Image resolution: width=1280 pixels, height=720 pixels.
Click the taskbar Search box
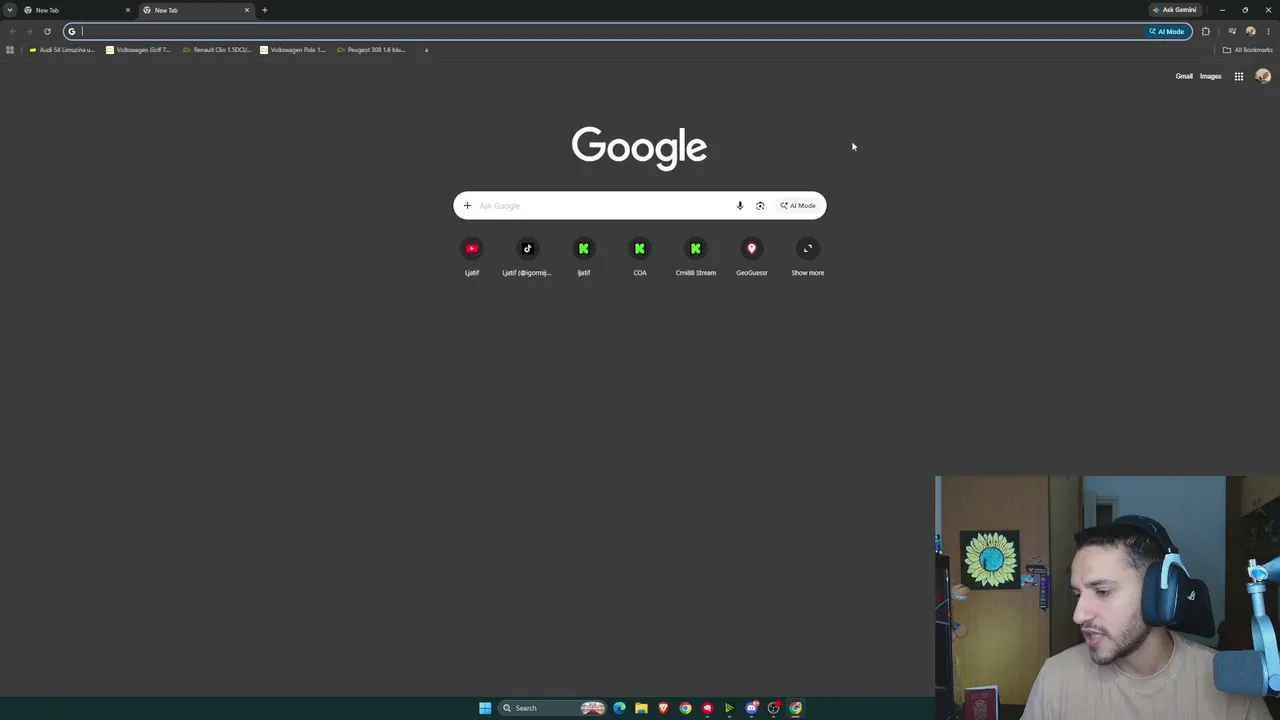click(553, 708)
